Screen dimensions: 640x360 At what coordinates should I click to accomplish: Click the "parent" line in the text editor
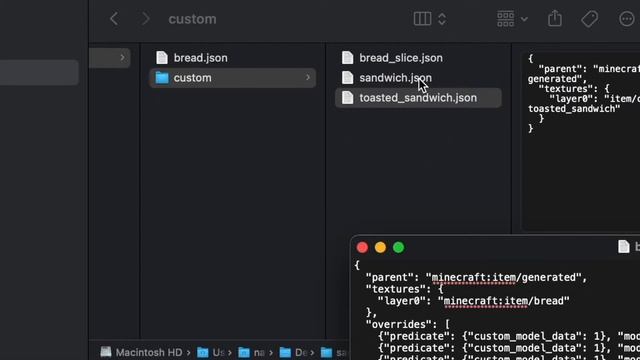(x=476, y=278)
